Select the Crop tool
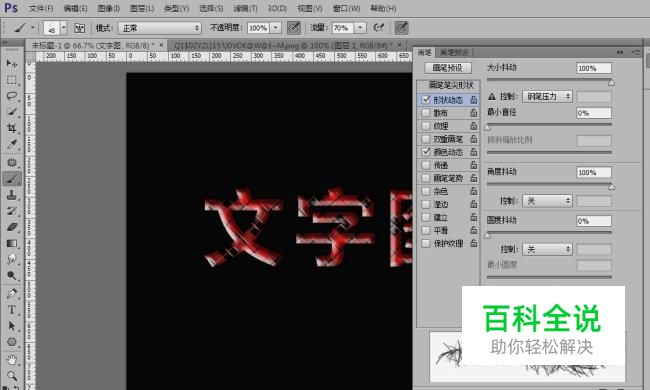This screenshot has width=650, height=390. coord(12,128)
